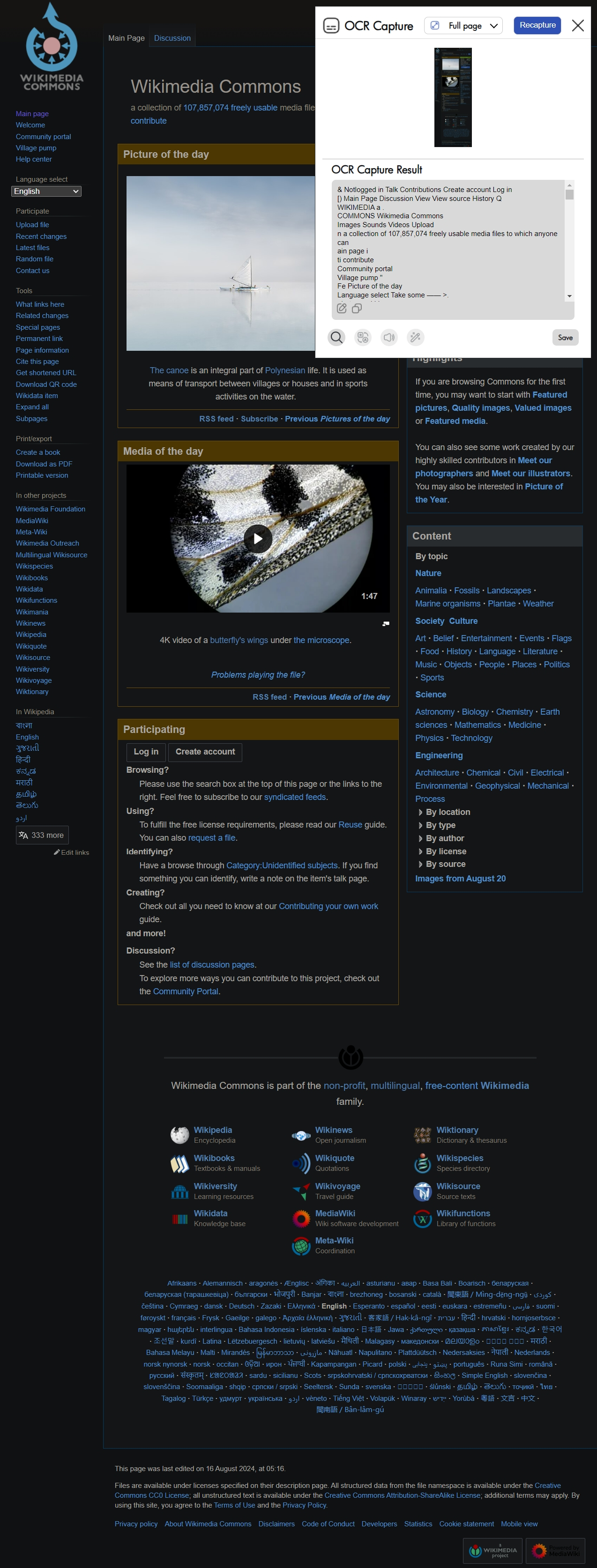Click the Wikinews icon
Viewport: 597px width, 1568px height.
(x=301, y=1135)
